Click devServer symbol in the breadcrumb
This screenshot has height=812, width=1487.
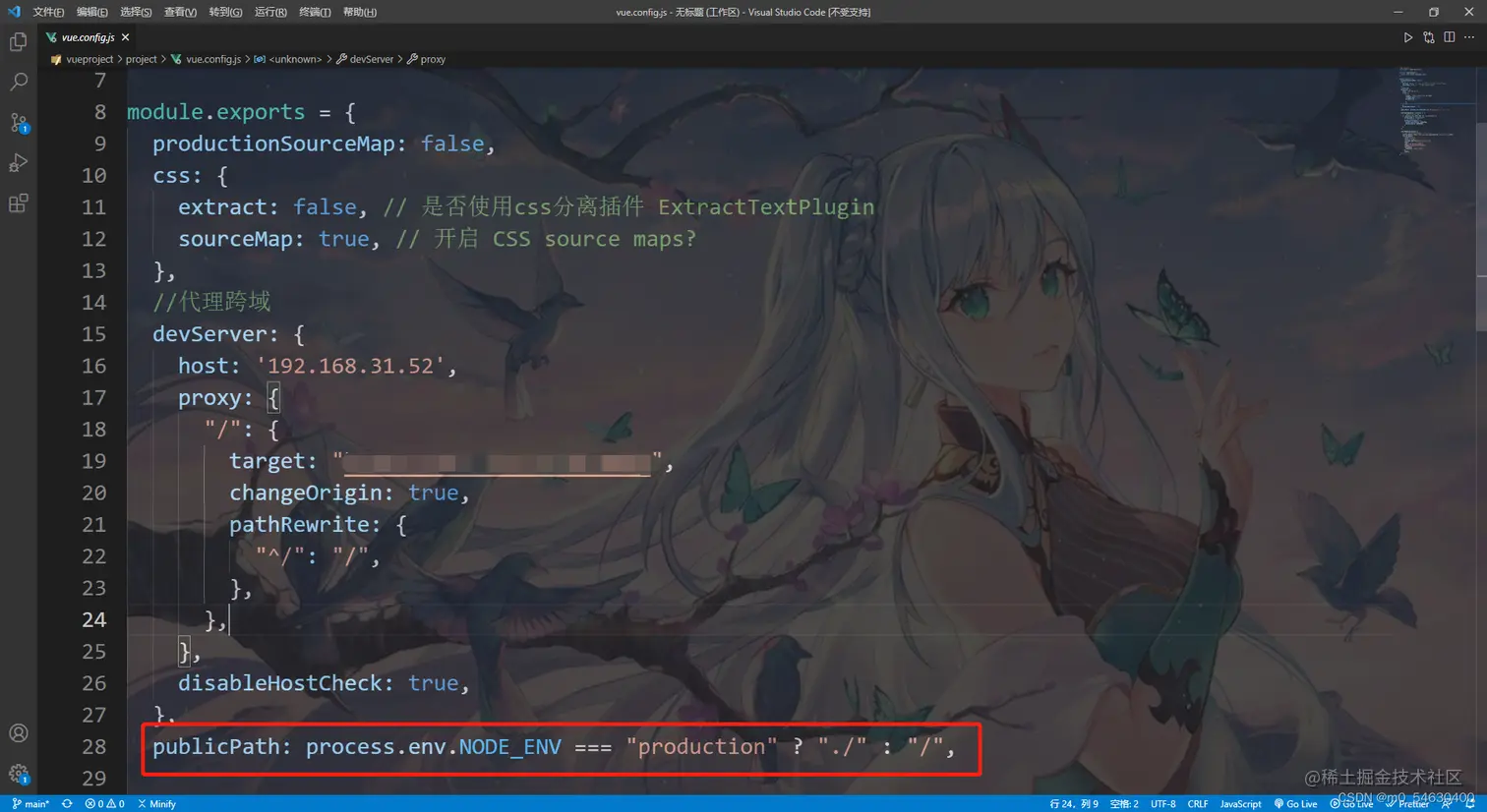coord(372,59)
